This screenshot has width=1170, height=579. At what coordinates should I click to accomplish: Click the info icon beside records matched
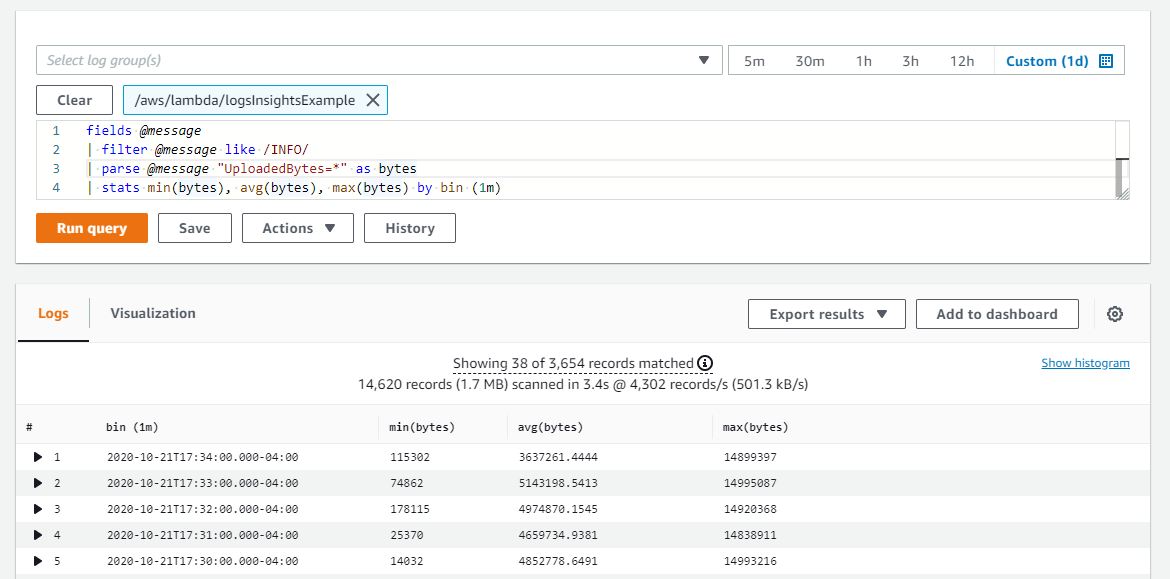coord(705,363)
